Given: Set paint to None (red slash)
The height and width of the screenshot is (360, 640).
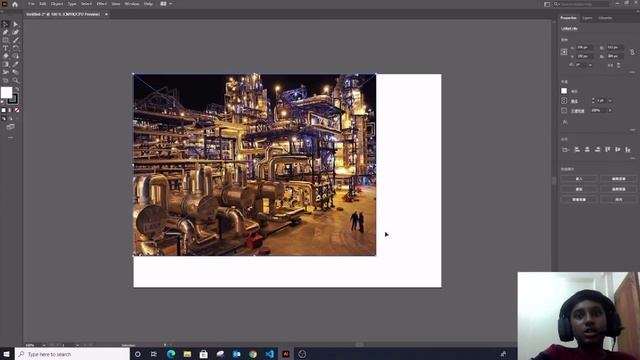Looking at the screenshot, I should point(17,110).
